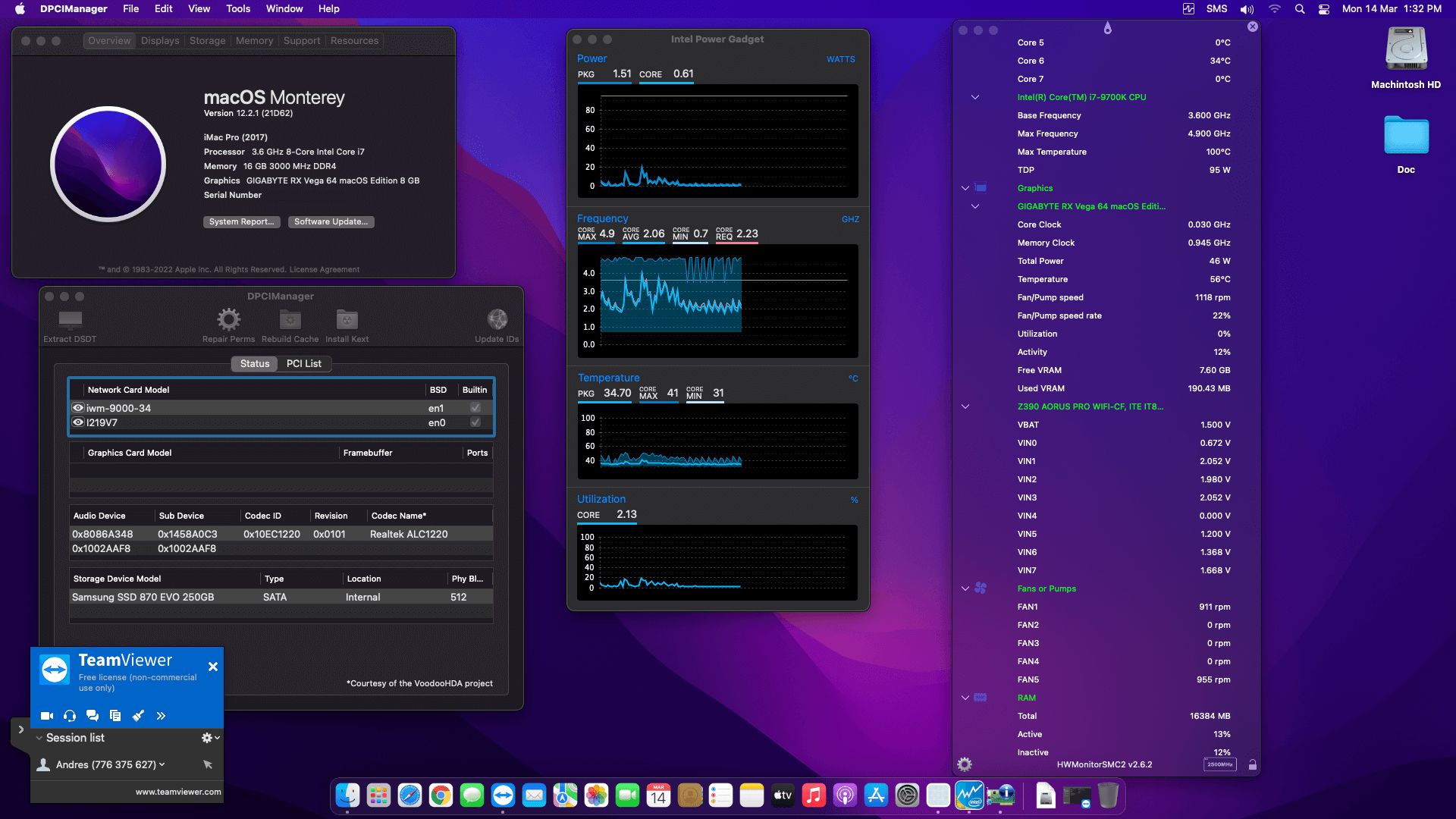
Task: Toggle the eye icon for I219V7
Action: click(x=77, y=422)
